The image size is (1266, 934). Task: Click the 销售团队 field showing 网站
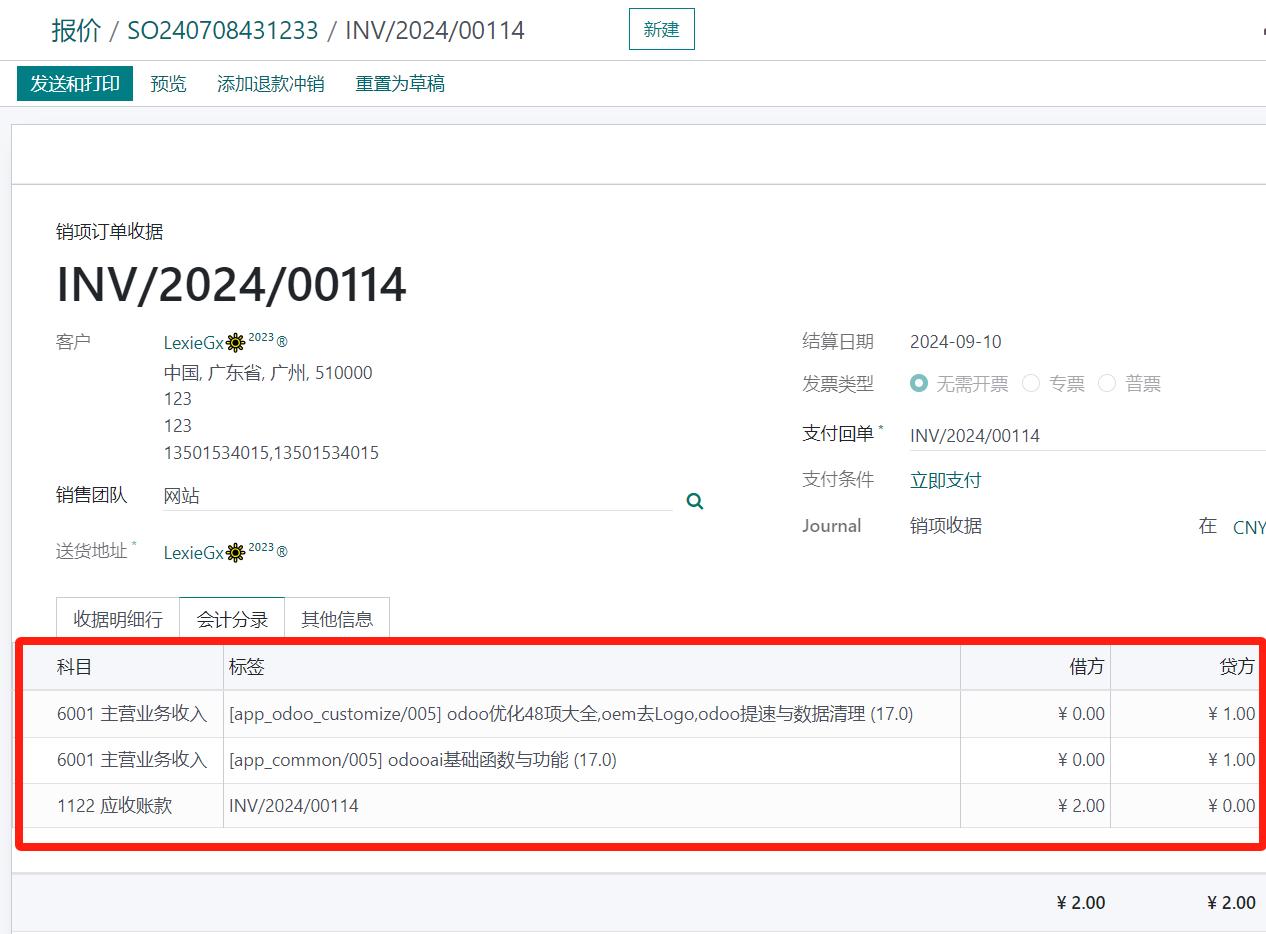(x=417, y=496)
